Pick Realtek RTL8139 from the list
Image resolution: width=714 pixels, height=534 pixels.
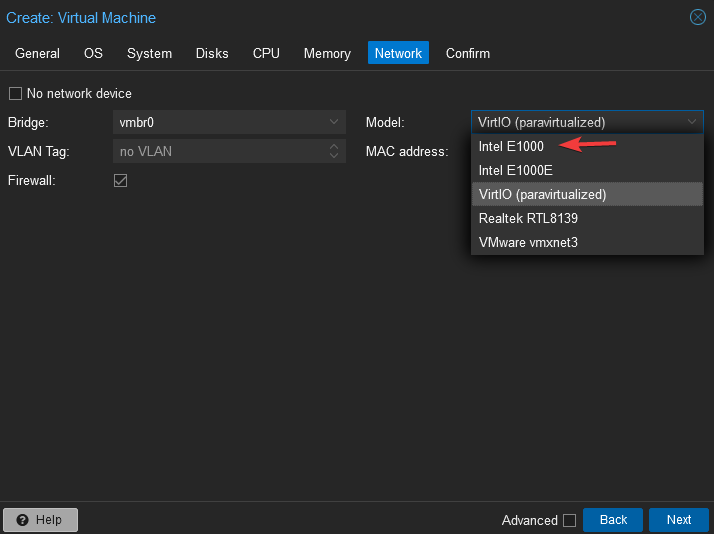click(528, 218)
